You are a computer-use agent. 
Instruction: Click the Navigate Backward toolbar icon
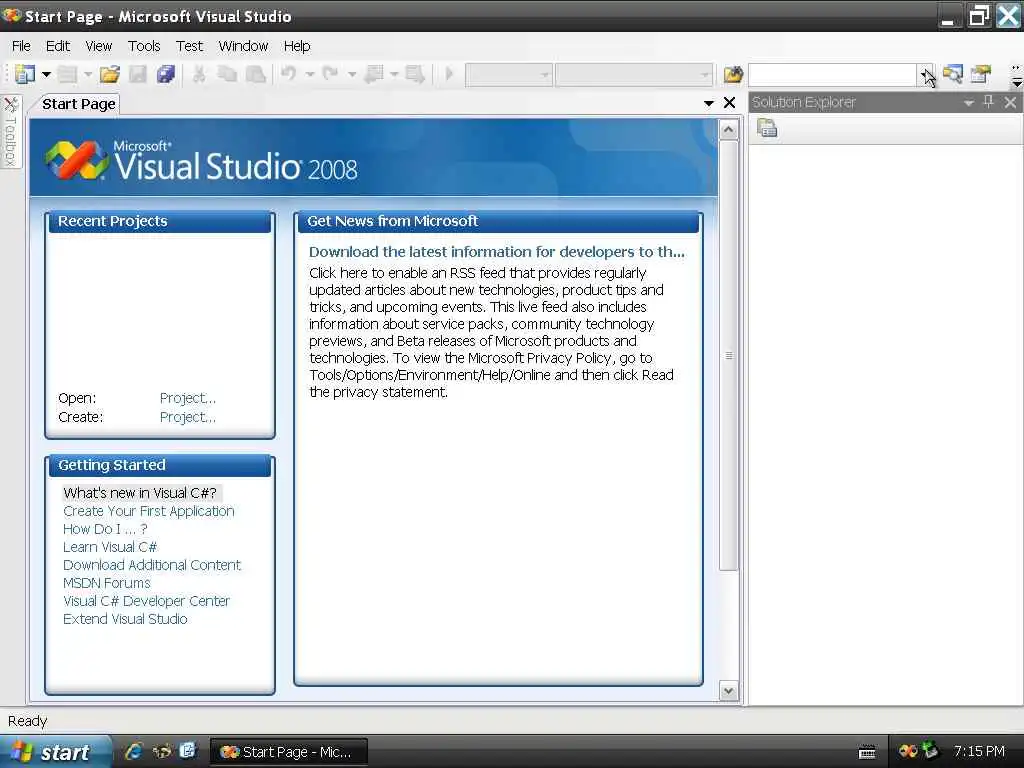pos(374,74)
